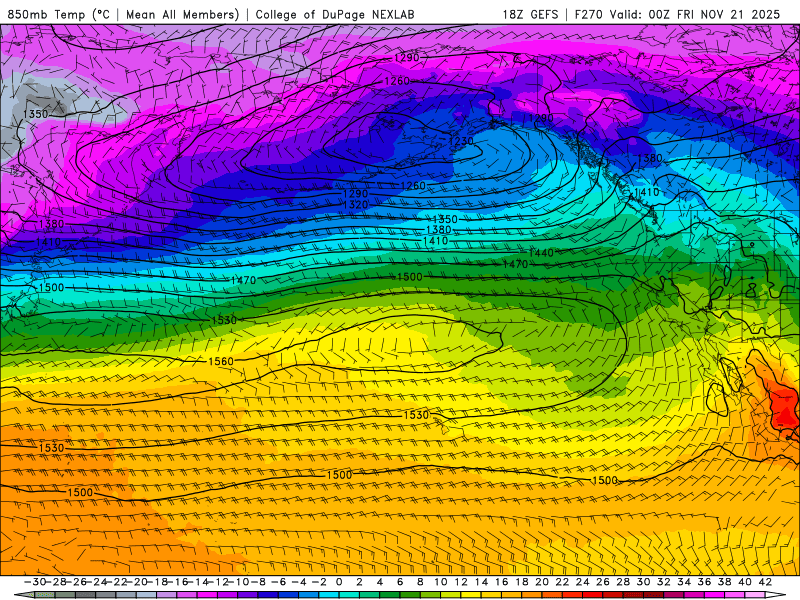
Task: Click the 1560 height contour label
Action: [221, 361]
